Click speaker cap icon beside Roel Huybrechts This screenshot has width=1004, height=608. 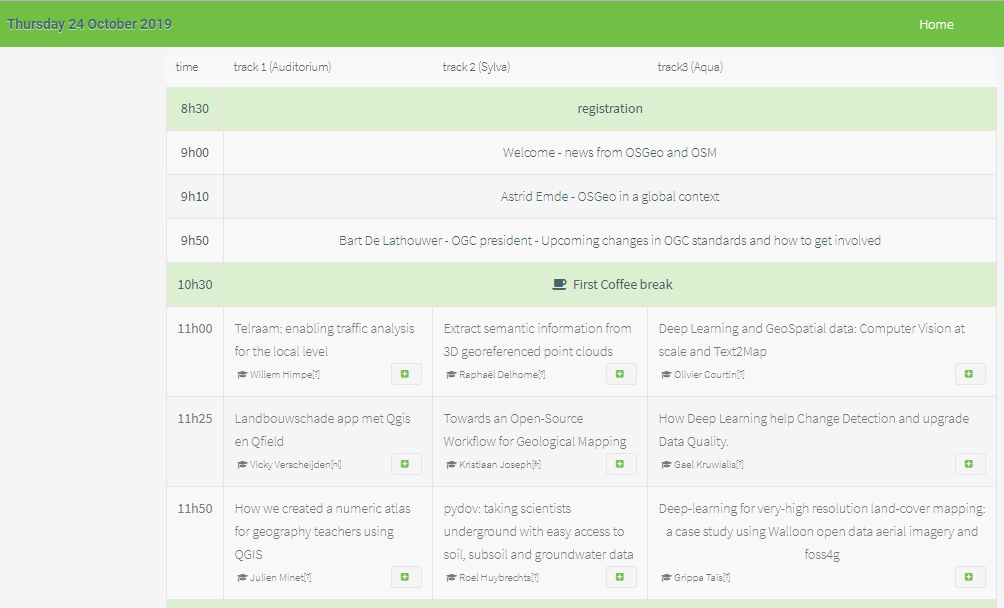(x=451, y=577)
